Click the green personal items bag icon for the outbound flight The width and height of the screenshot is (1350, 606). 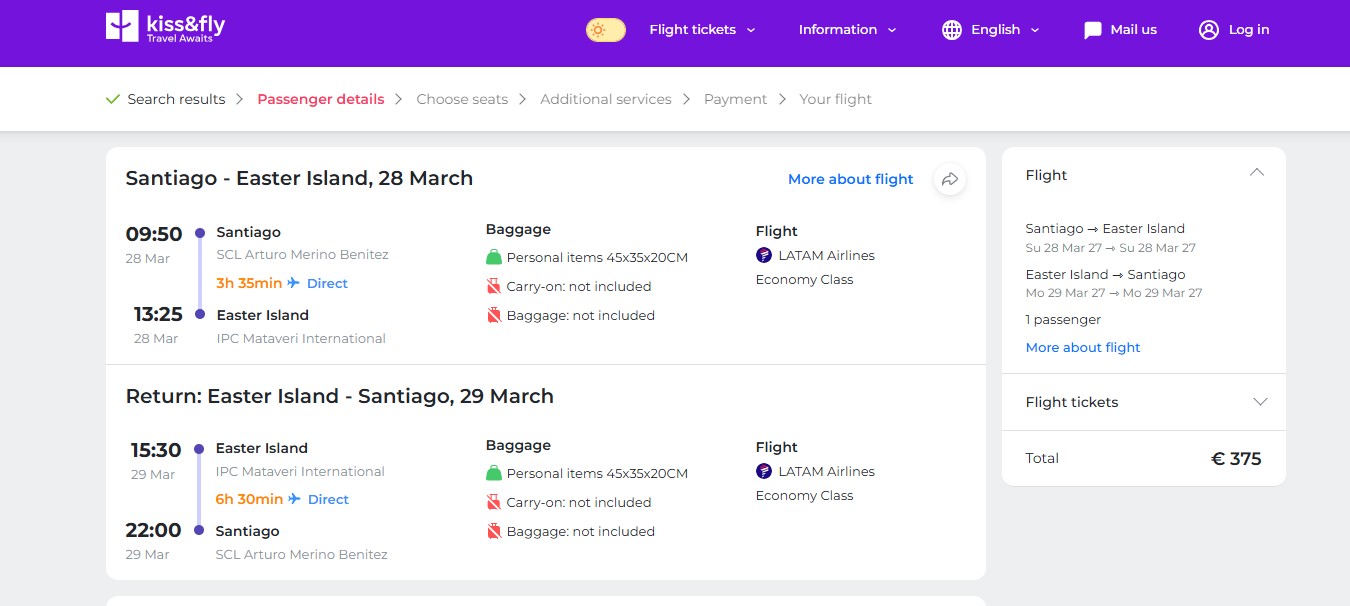494,257
